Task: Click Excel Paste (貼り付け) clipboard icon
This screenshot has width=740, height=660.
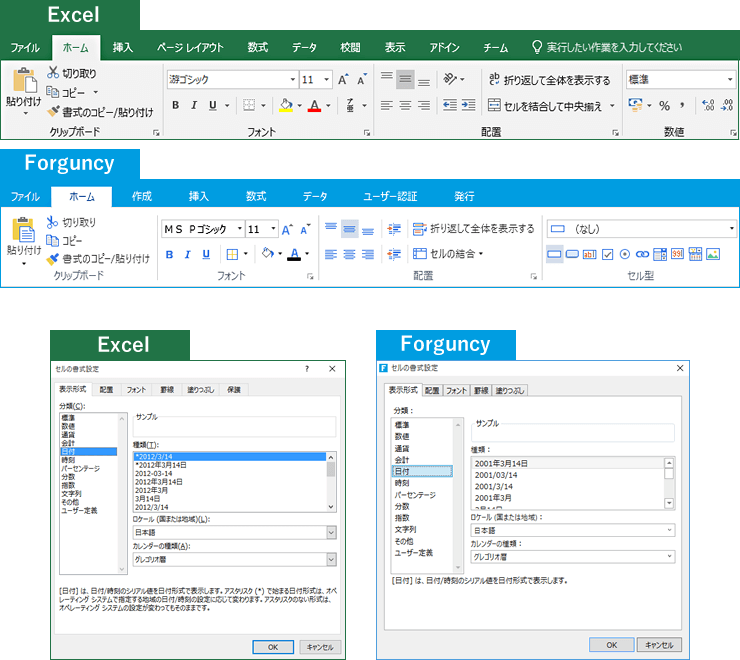Action: pos(25,80)
